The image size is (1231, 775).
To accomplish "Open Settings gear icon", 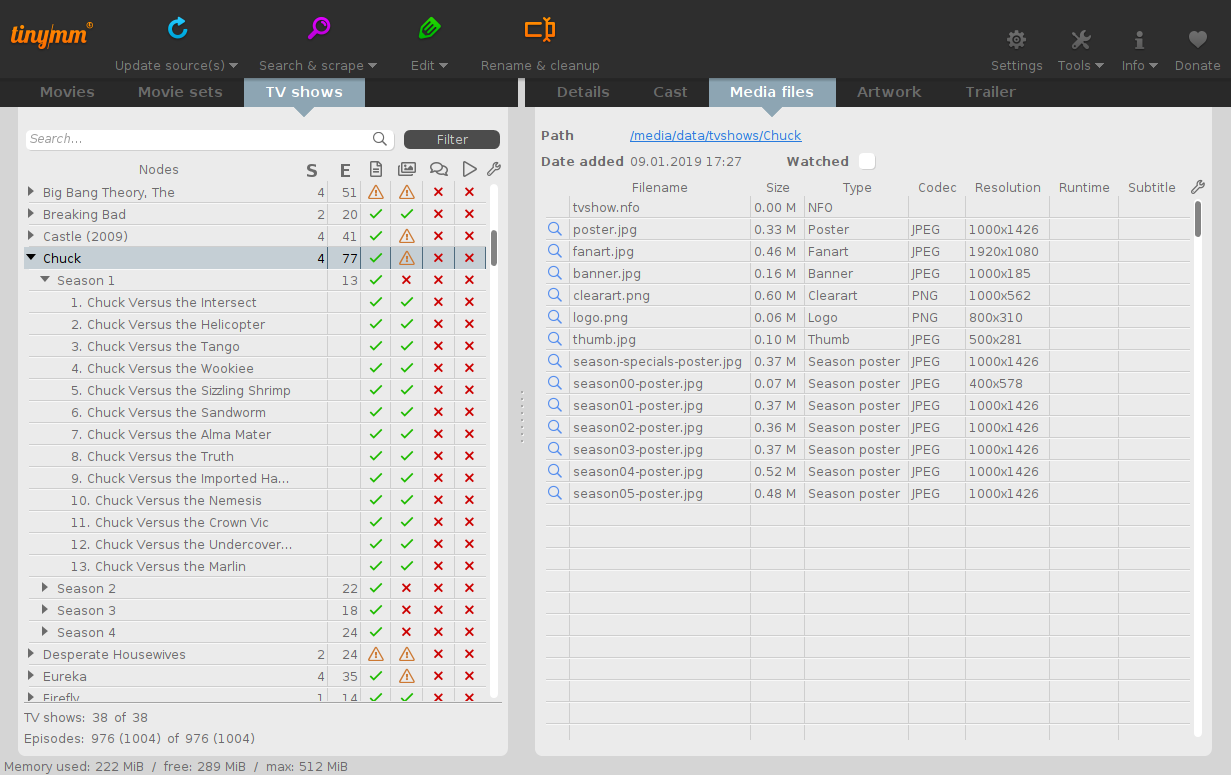I will (x=1016, y=39).
